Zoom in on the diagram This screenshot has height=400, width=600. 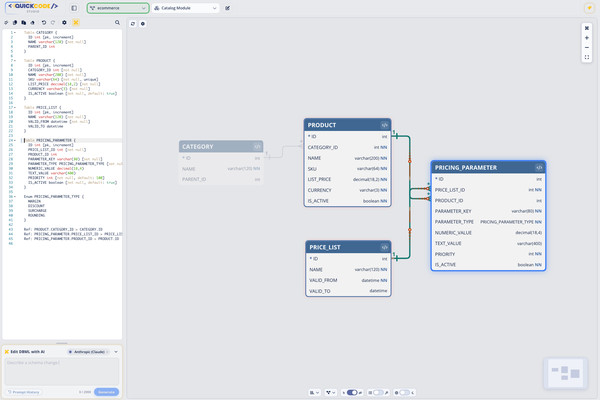(587, 38)
